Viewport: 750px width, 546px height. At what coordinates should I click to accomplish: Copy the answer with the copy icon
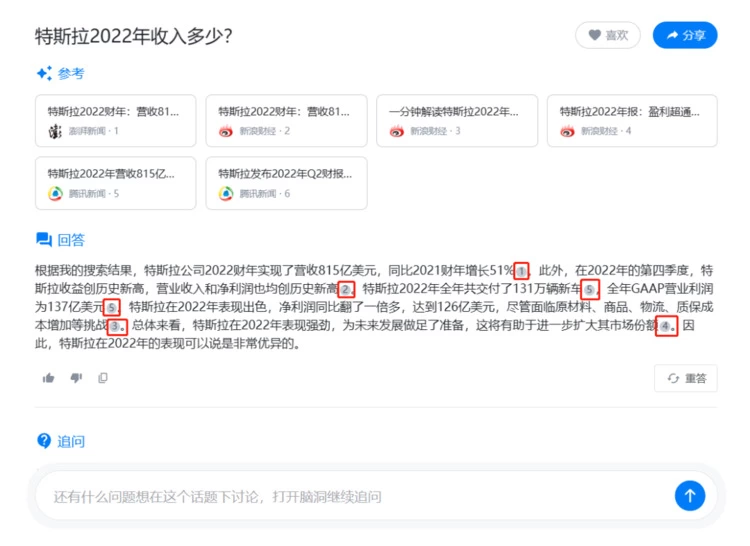pos(103,378)
